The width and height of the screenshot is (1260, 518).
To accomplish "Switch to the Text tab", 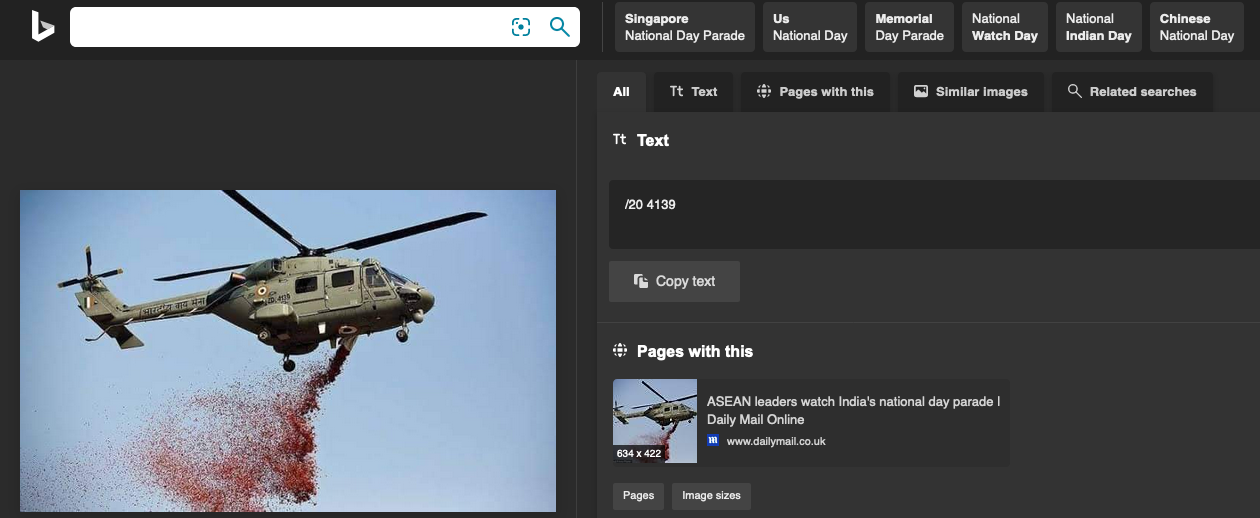I will (x=693, y=92).
